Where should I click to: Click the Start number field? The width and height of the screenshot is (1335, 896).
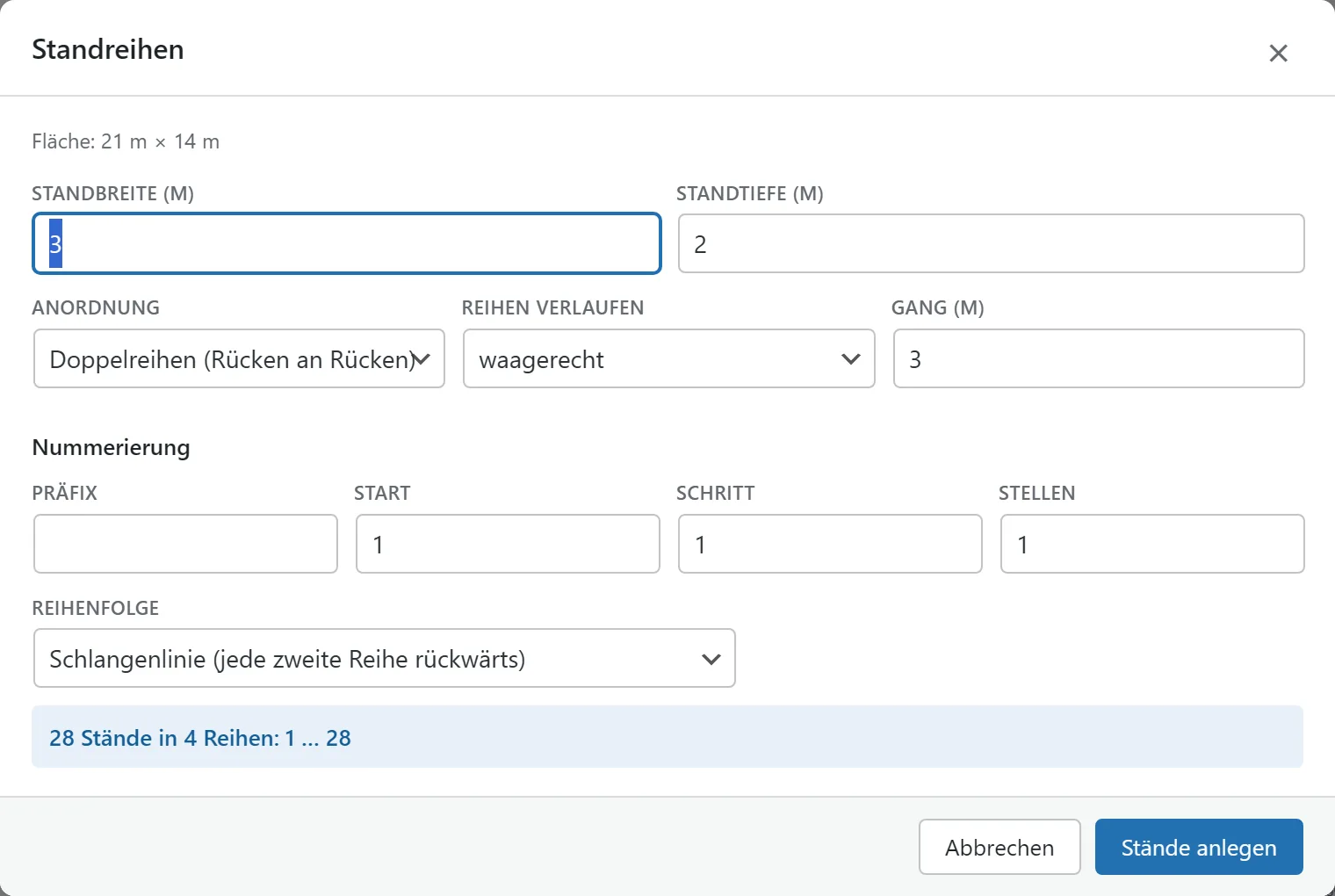point(508,544)
